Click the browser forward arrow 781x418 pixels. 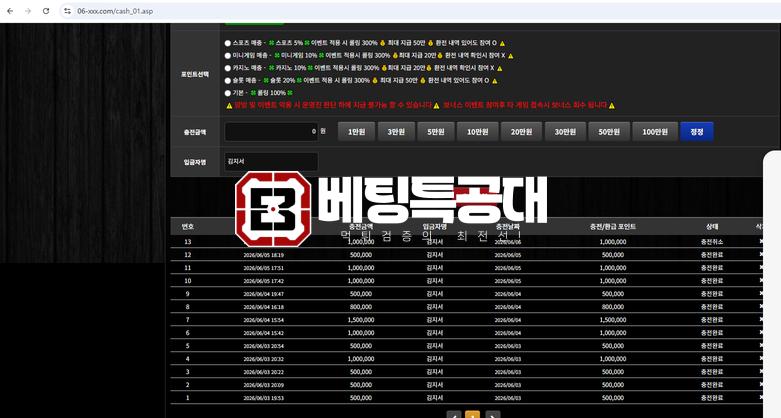point(28,11)
